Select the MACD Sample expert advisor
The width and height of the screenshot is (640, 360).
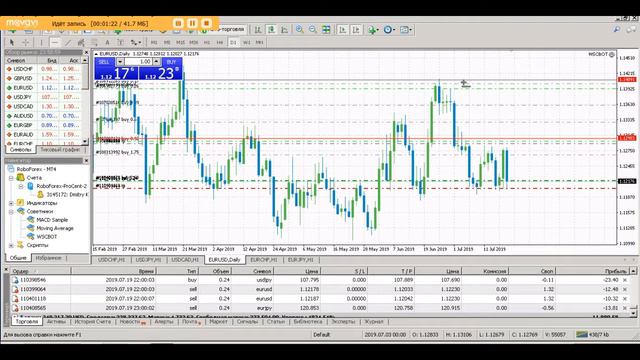52,220
